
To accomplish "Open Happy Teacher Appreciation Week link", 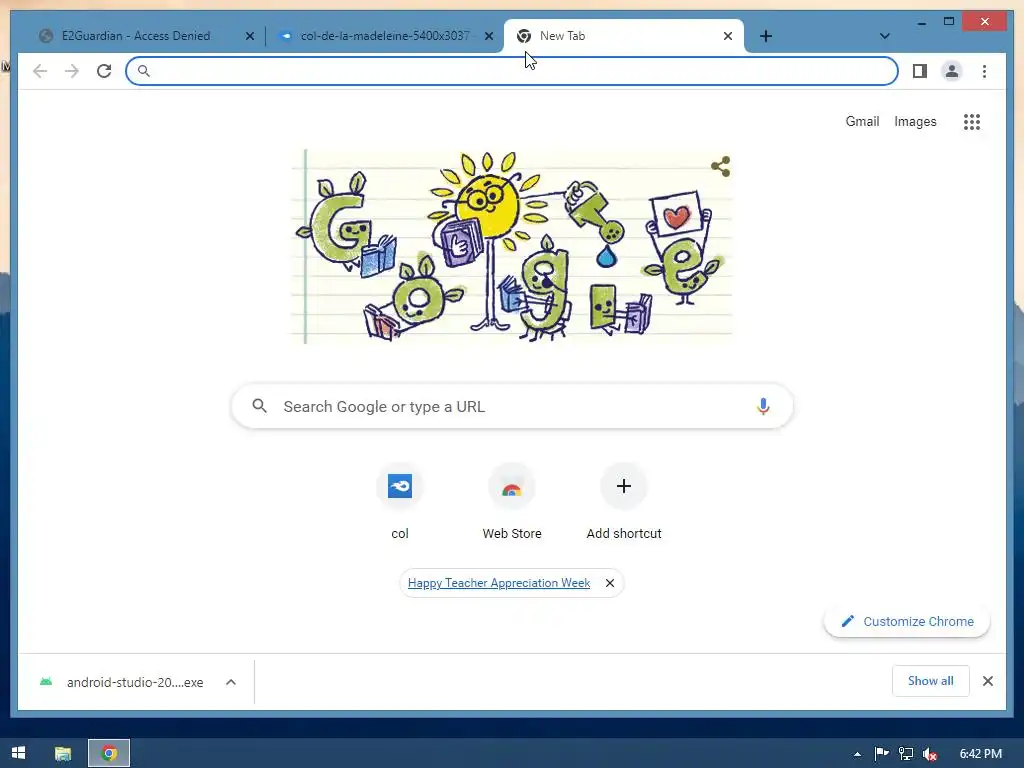I will (x=499, y=583).
